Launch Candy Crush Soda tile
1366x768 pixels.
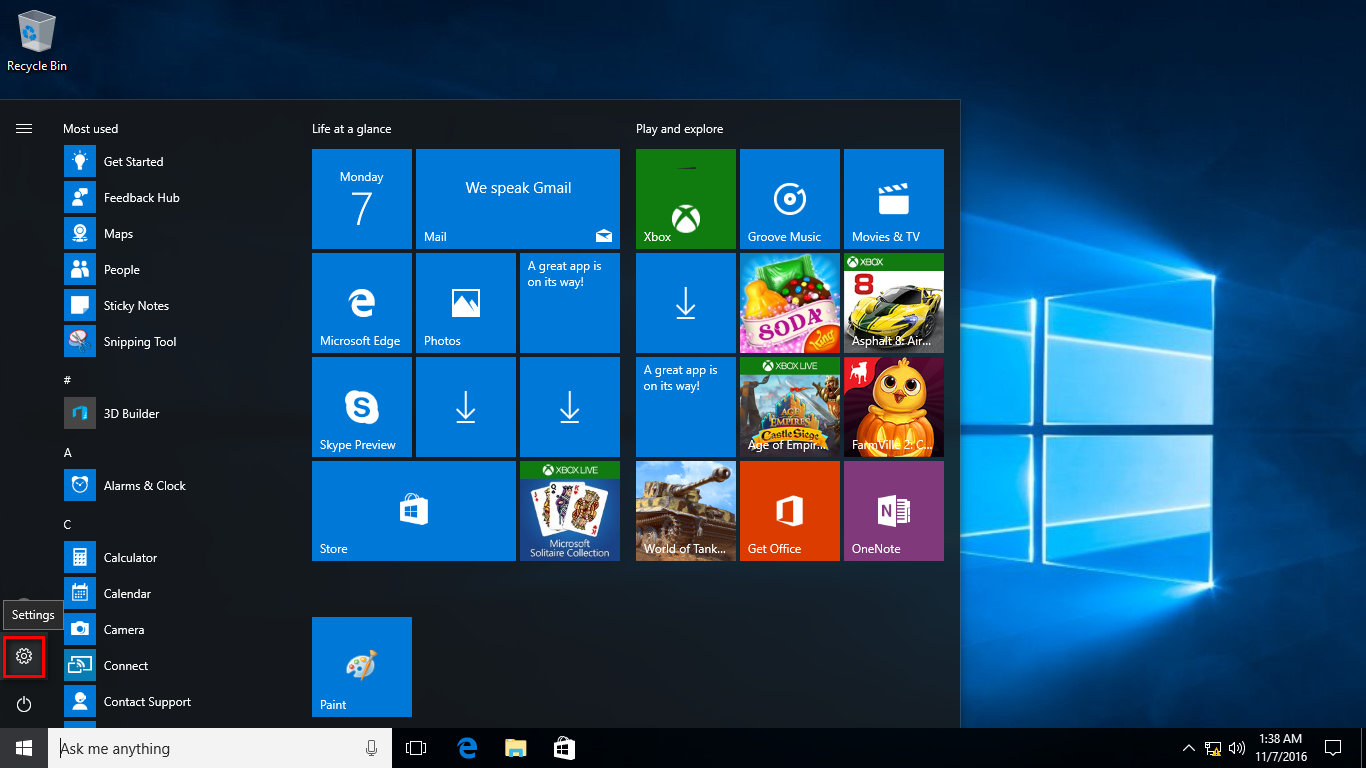[x=790, y=303]
